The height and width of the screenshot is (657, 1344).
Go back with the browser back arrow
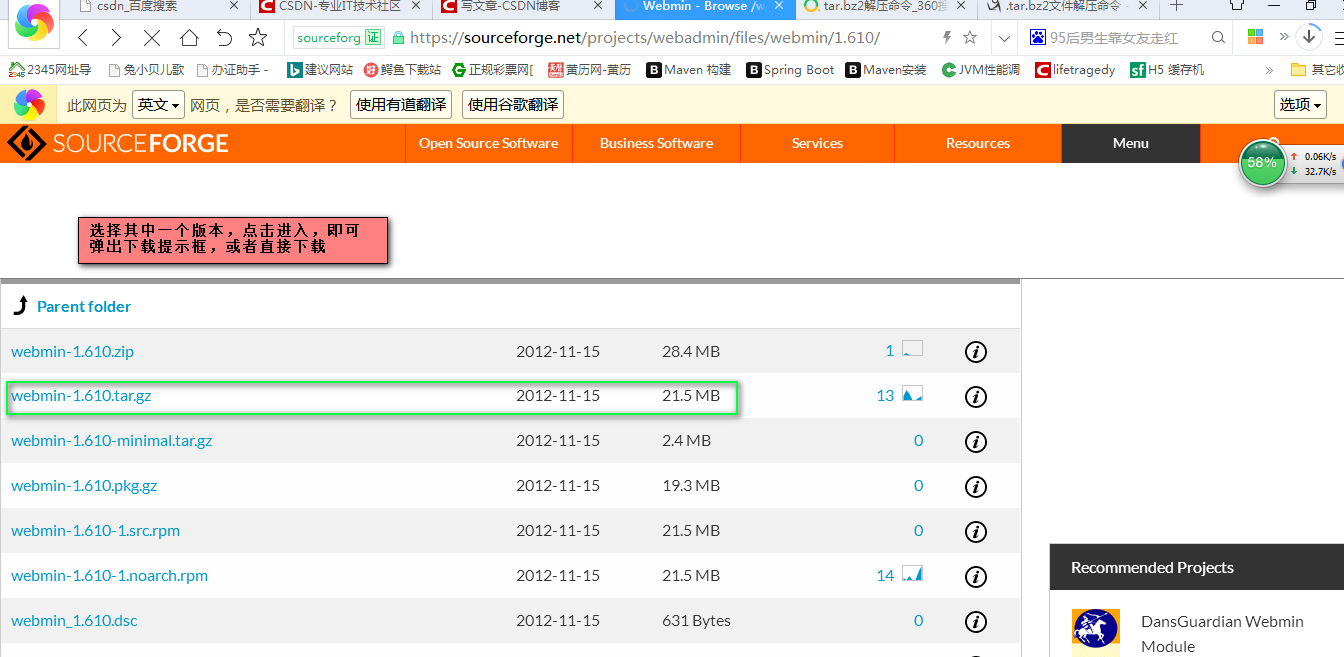tap(83, 38)
